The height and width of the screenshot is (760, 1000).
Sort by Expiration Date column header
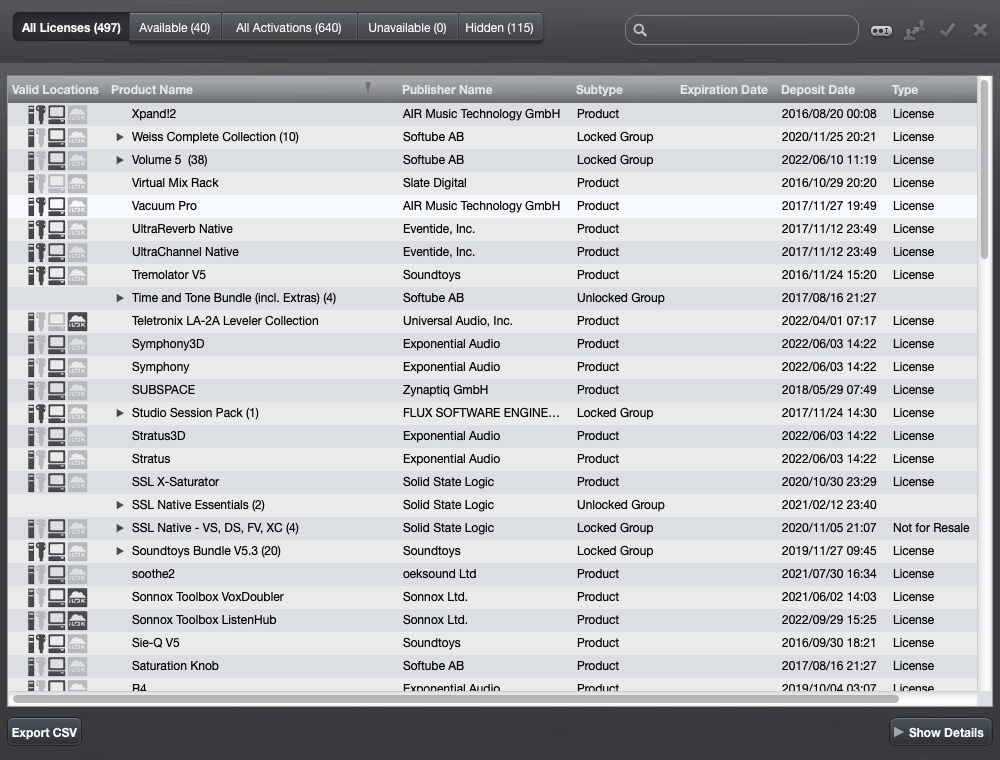click(724, 90)
